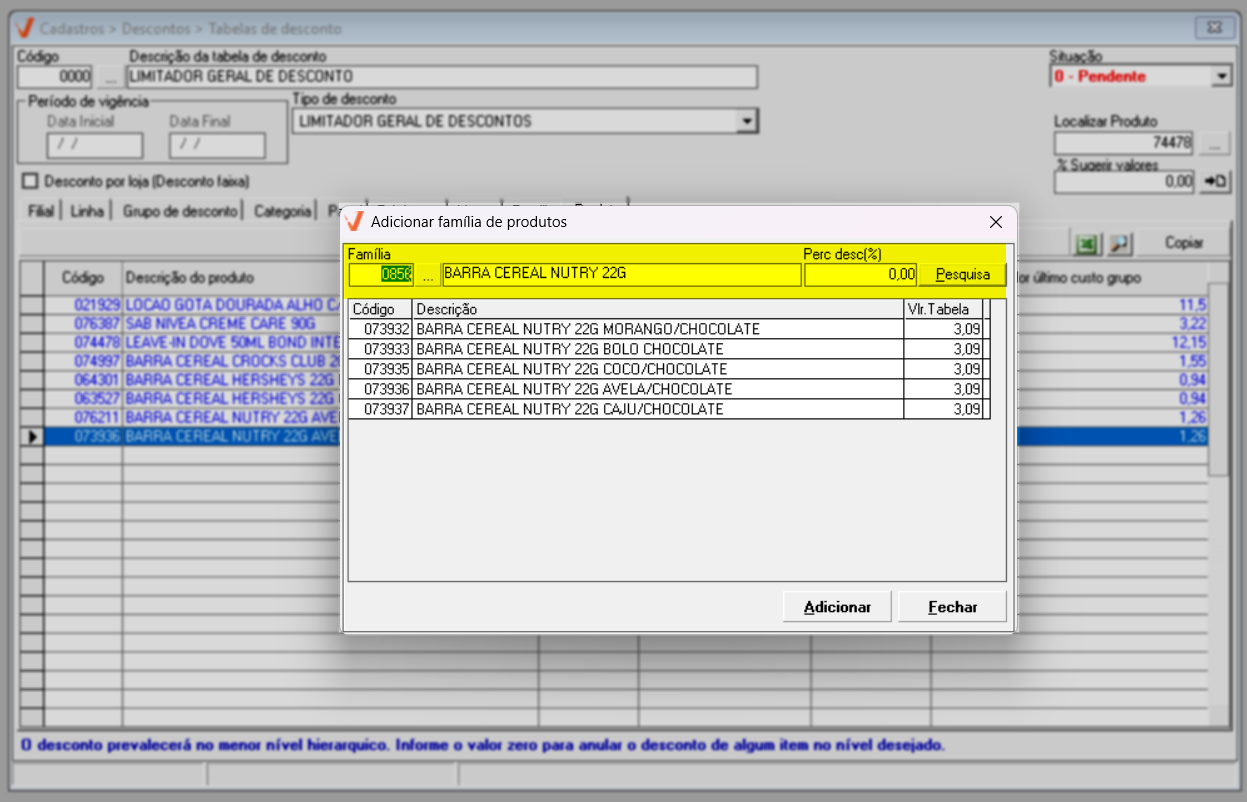The width and height of the screenshot is (1247, 802).
Task: Select the Categoria tab
Action: tap(282, 211)
